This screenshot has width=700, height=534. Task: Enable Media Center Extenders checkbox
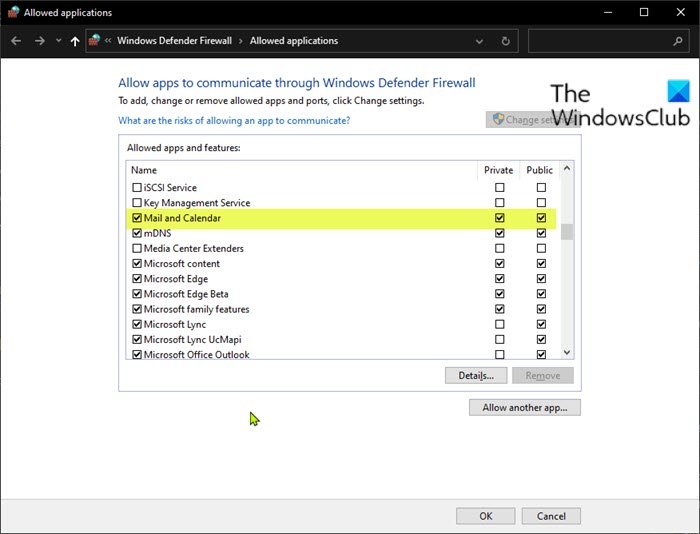[x=137, y=248]
